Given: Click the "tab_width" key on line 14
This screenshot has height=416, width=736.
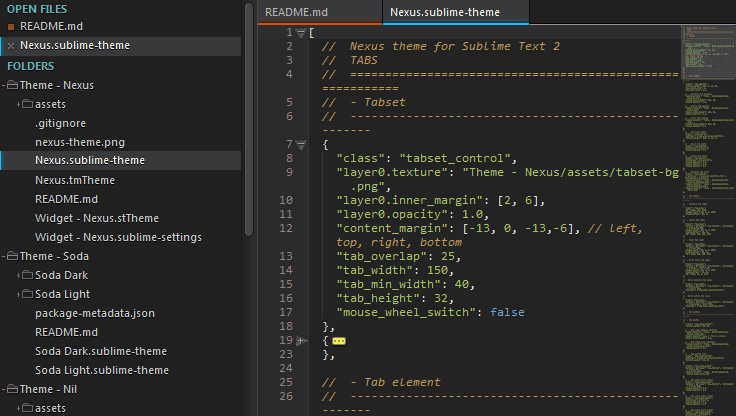Looking at the screenshot, I should (378, 270).
